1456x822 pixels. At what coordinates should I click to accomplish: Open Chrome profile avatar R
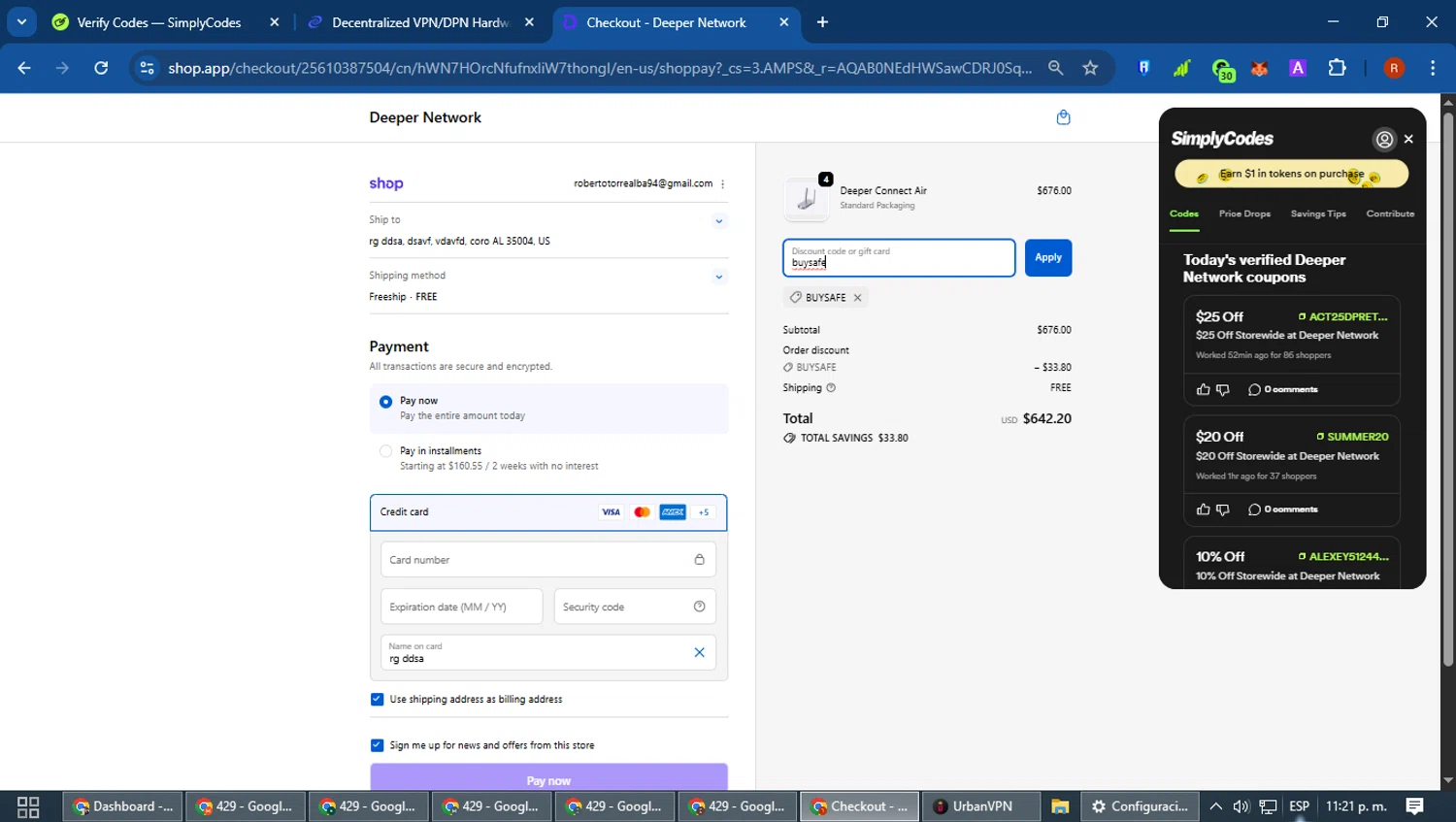pos(1394,68)
